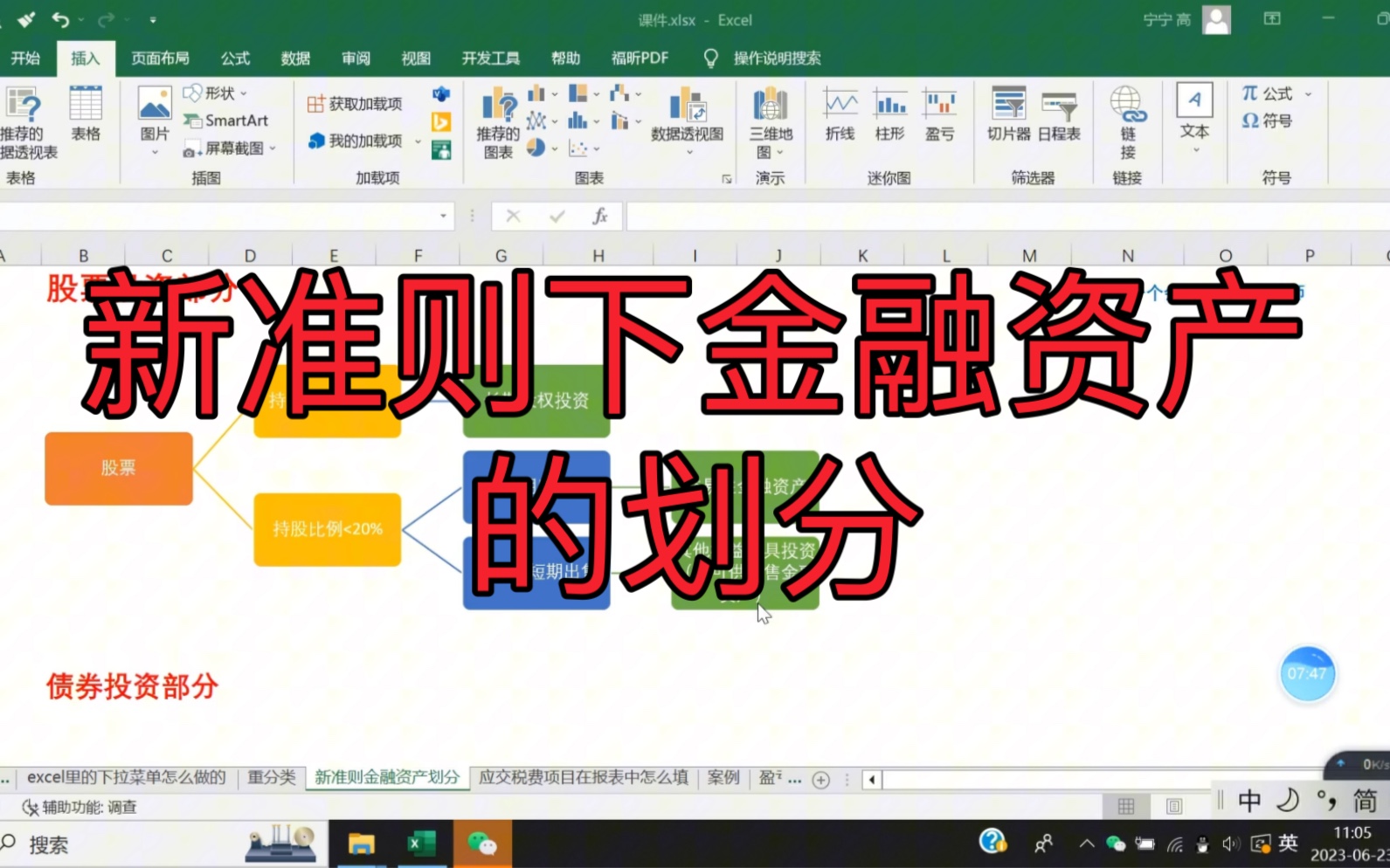
Task: Click the insert function fx button
Action: point(599,216)
